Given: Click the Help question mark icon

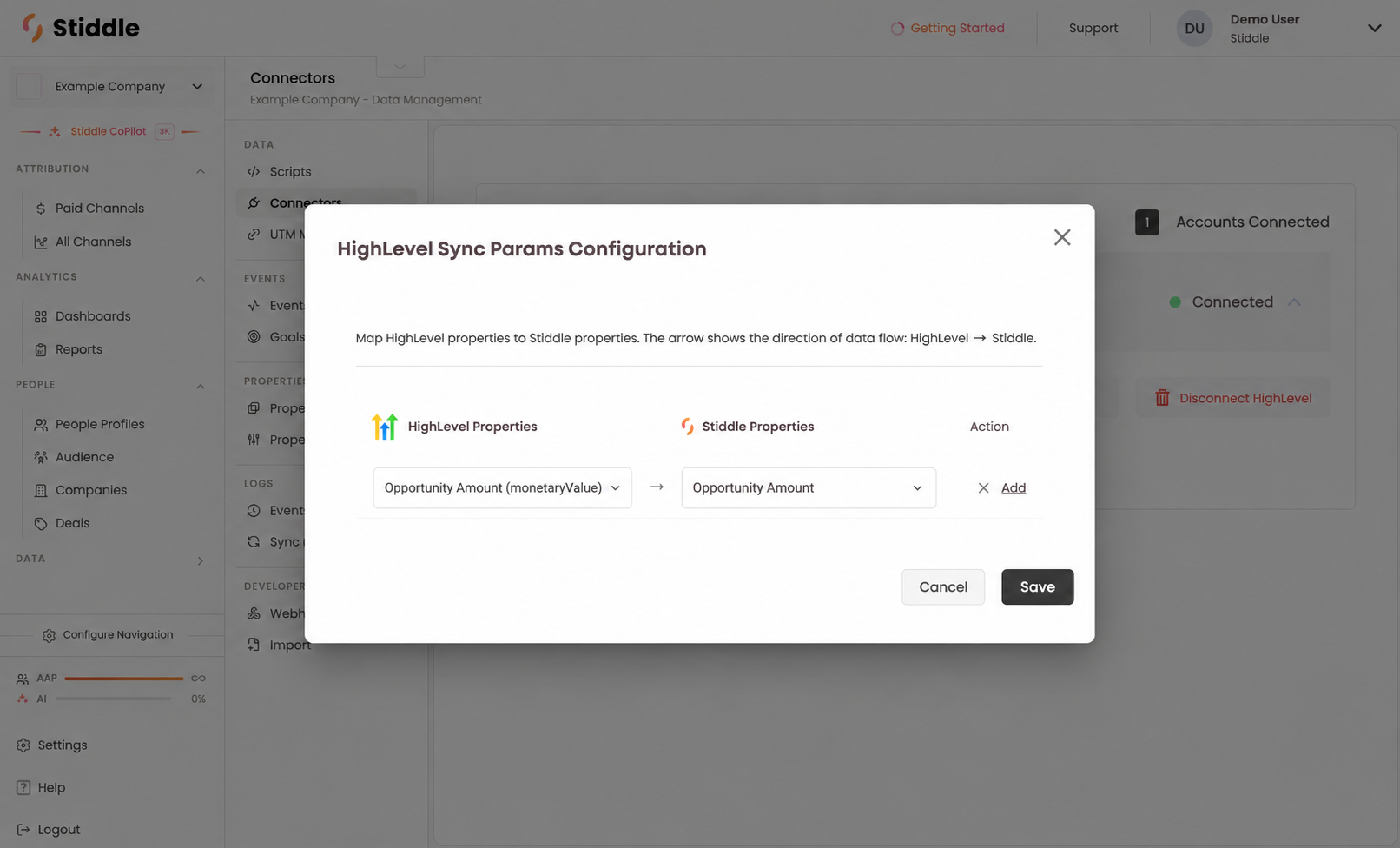Looking at the screenshot, I should click(23, 788).
